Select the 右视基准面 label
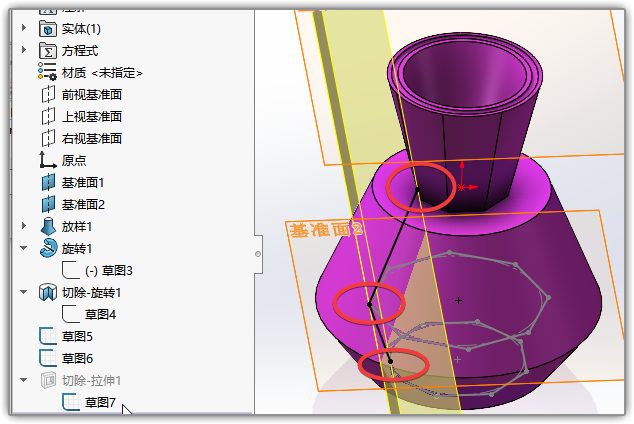634x424 pixels. click(x=92, y=139)
